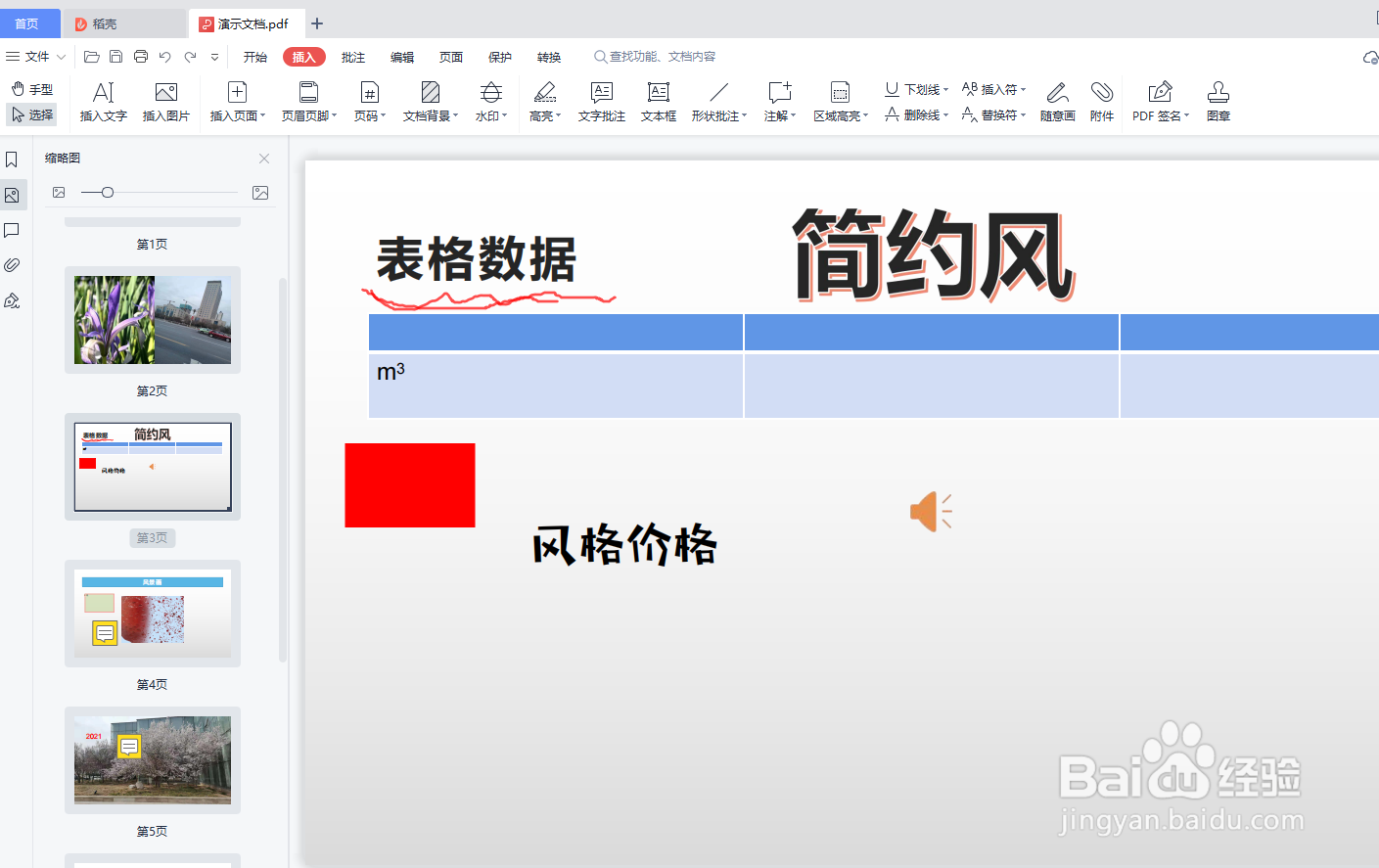Select the Freehand Draw tool (随意画)
Image resolution: width=1379 pixels, height=868 pixels.
click(1058, 102)
